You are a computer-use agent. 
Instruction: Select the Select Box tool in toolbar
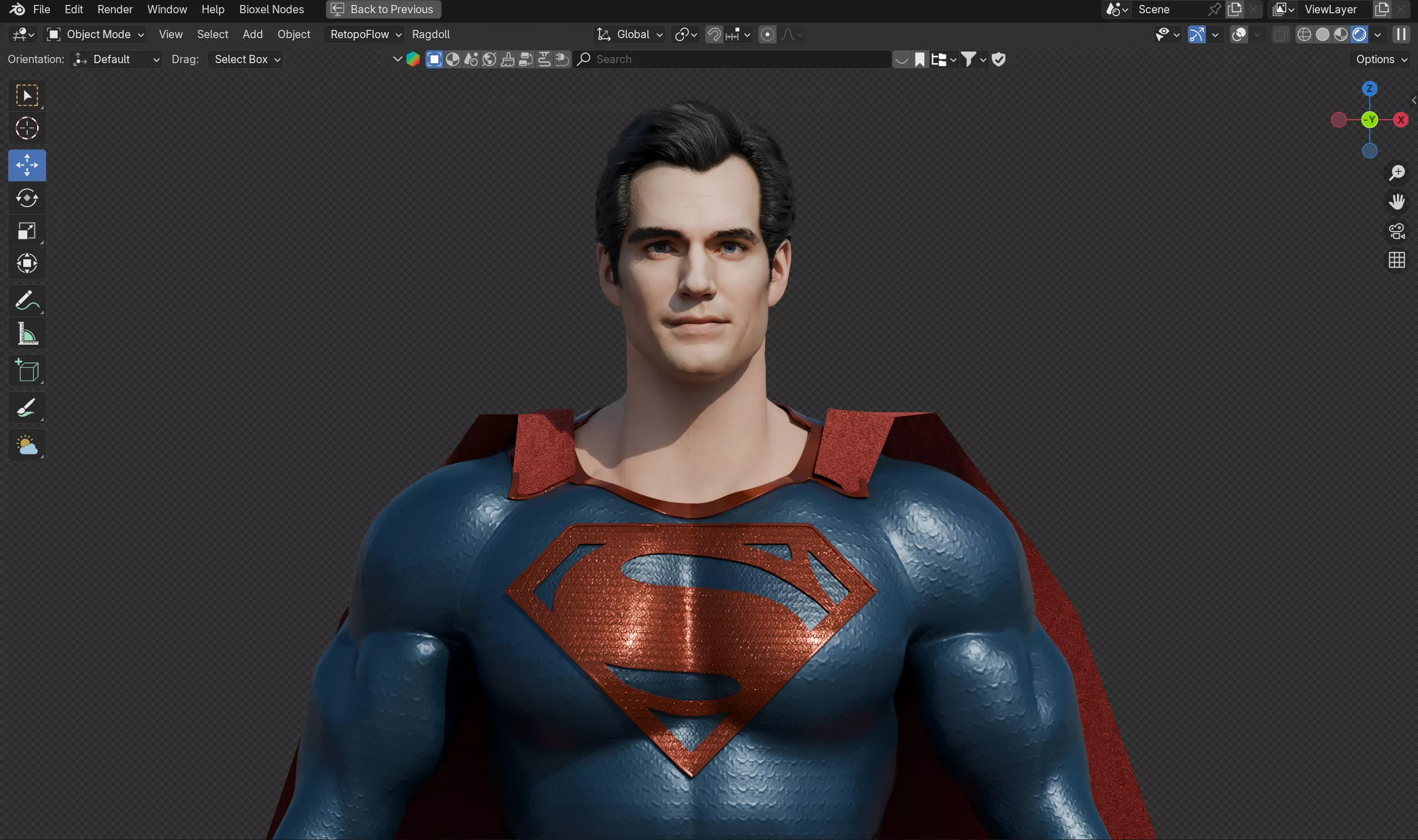tap(27, 95)
